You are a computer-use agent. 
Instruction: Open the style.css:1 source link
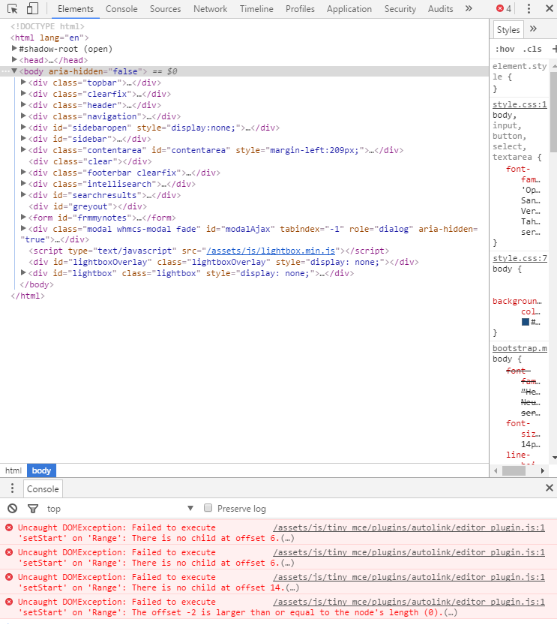pyautogui.click(x=519, y=104)
